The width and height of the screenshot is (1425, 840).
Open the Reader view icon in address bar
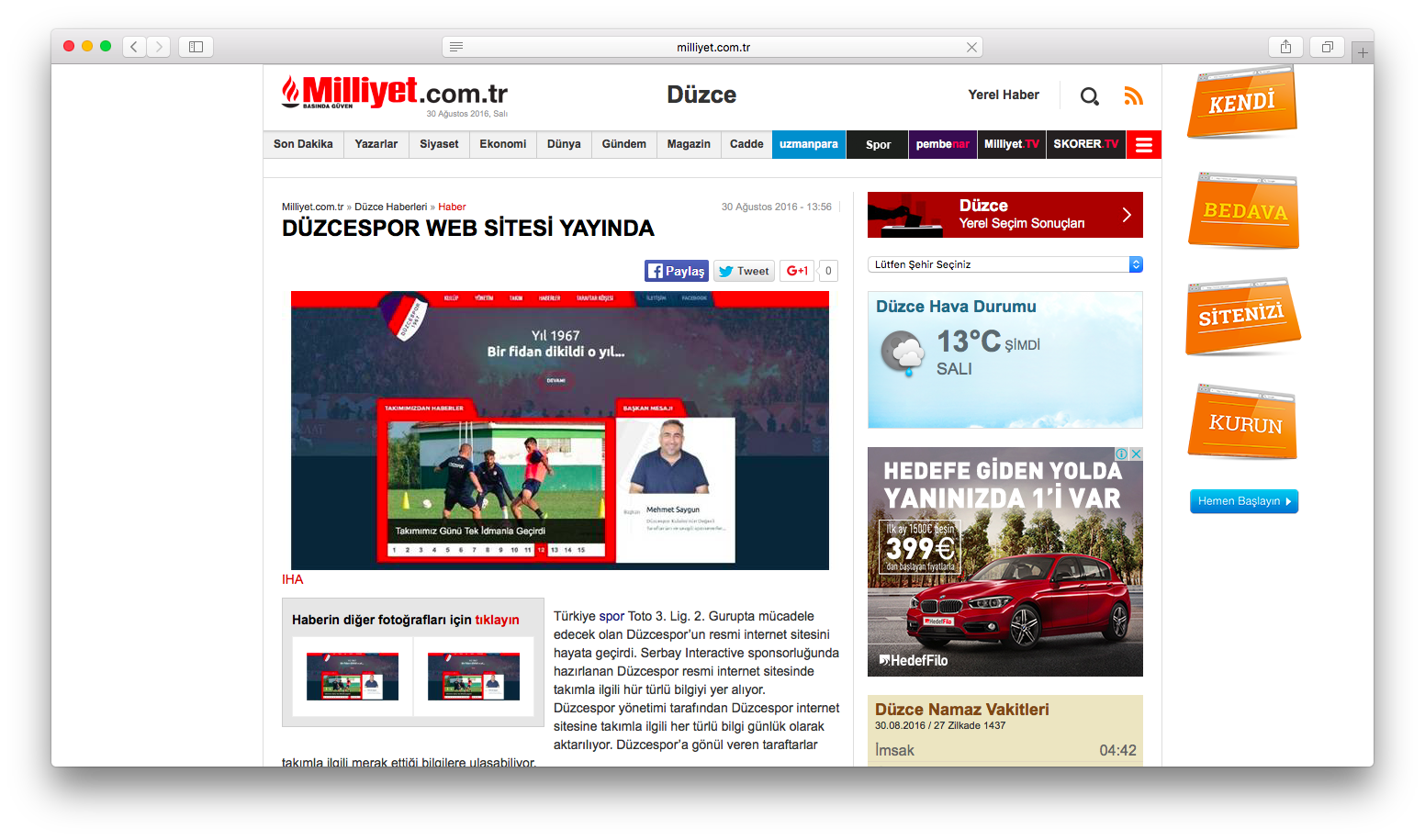point(456,47)
